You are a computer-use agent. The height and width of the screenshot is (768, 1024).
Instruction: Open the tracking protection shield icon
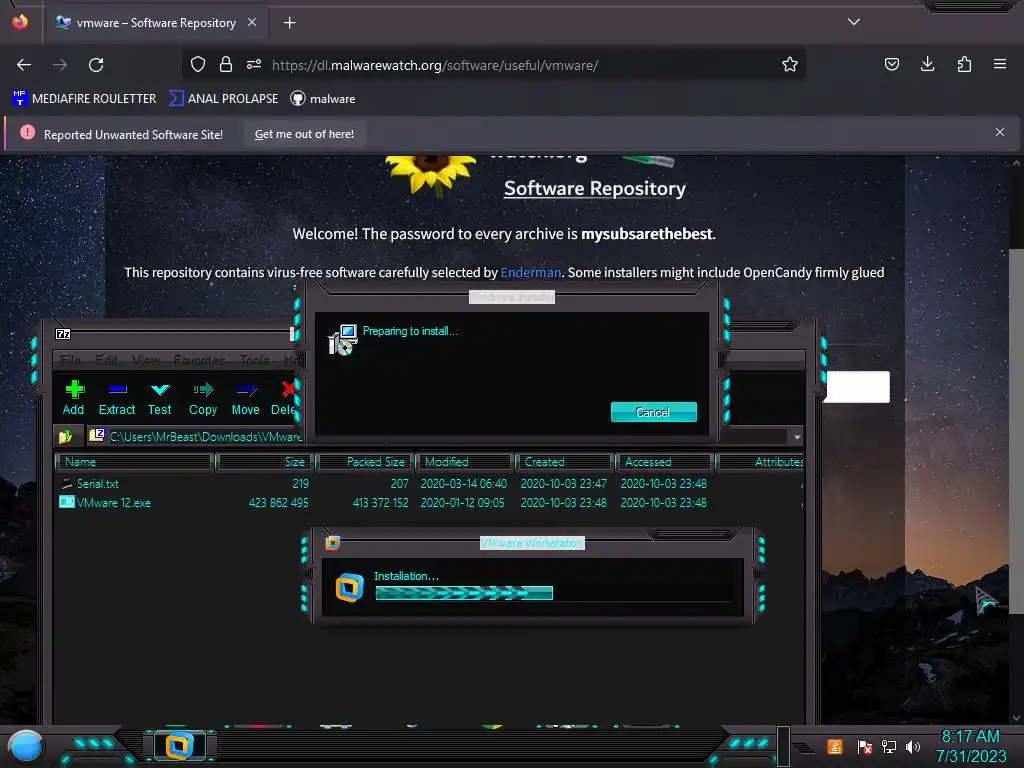[198, 64]
